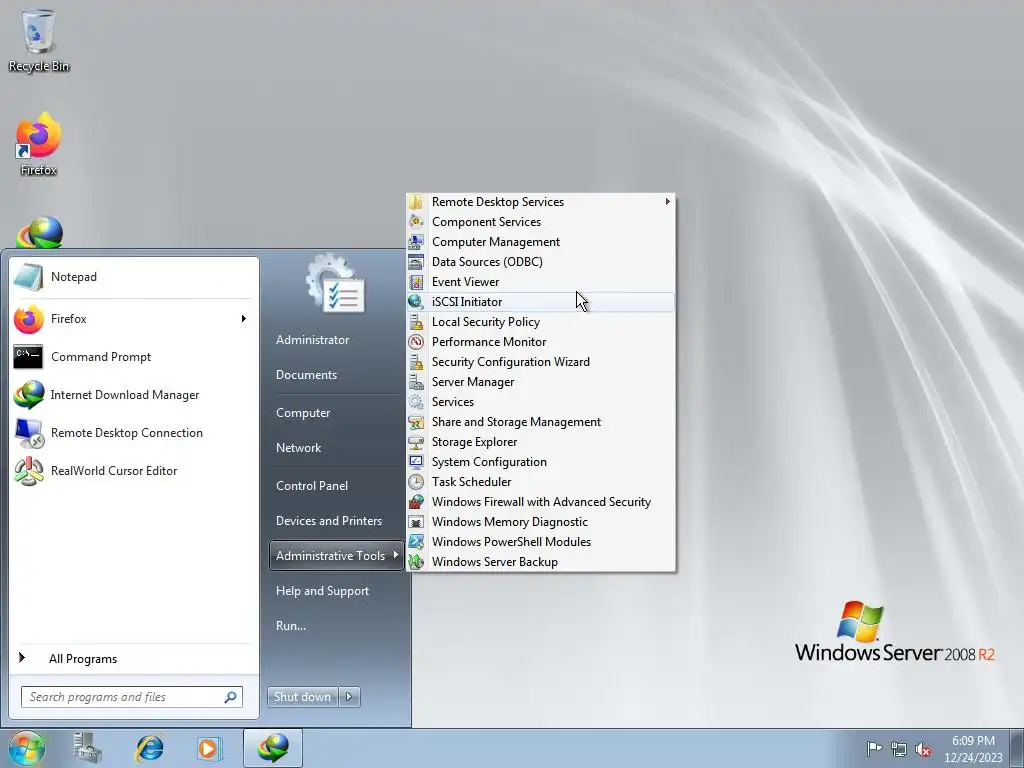Click the Data Sources (ODBC) icon
This screenshot has height=768, width=1024.
[416, 262]
